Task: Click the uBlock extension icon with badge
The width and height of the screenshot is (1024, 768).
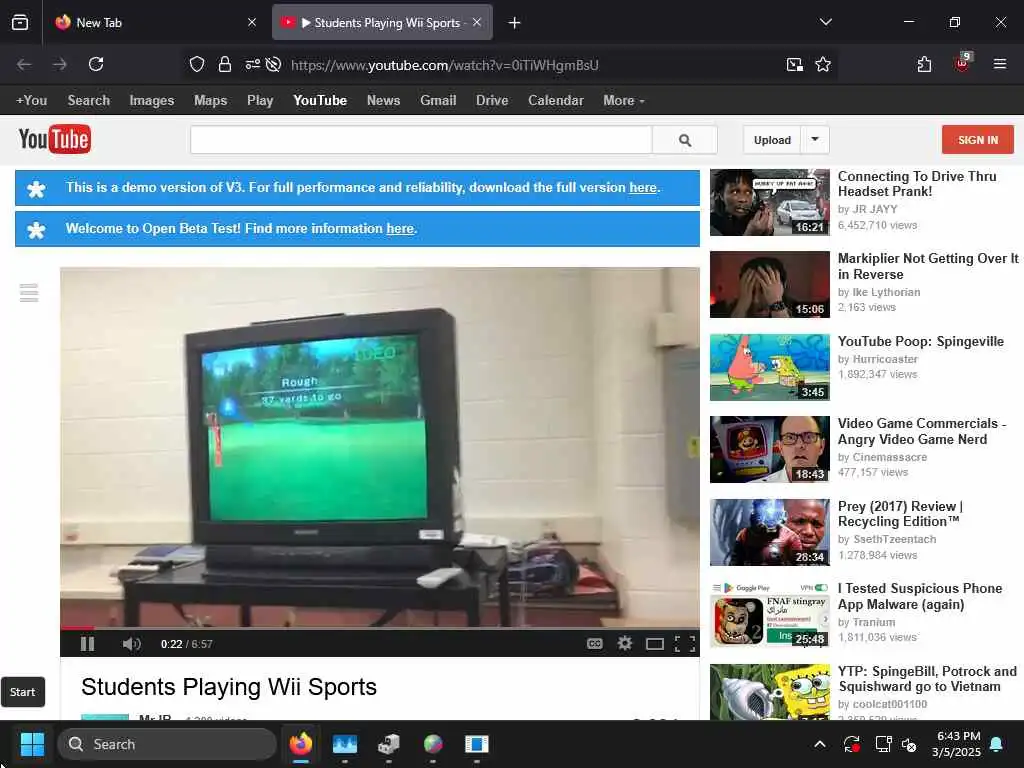Action: (963, 63)
